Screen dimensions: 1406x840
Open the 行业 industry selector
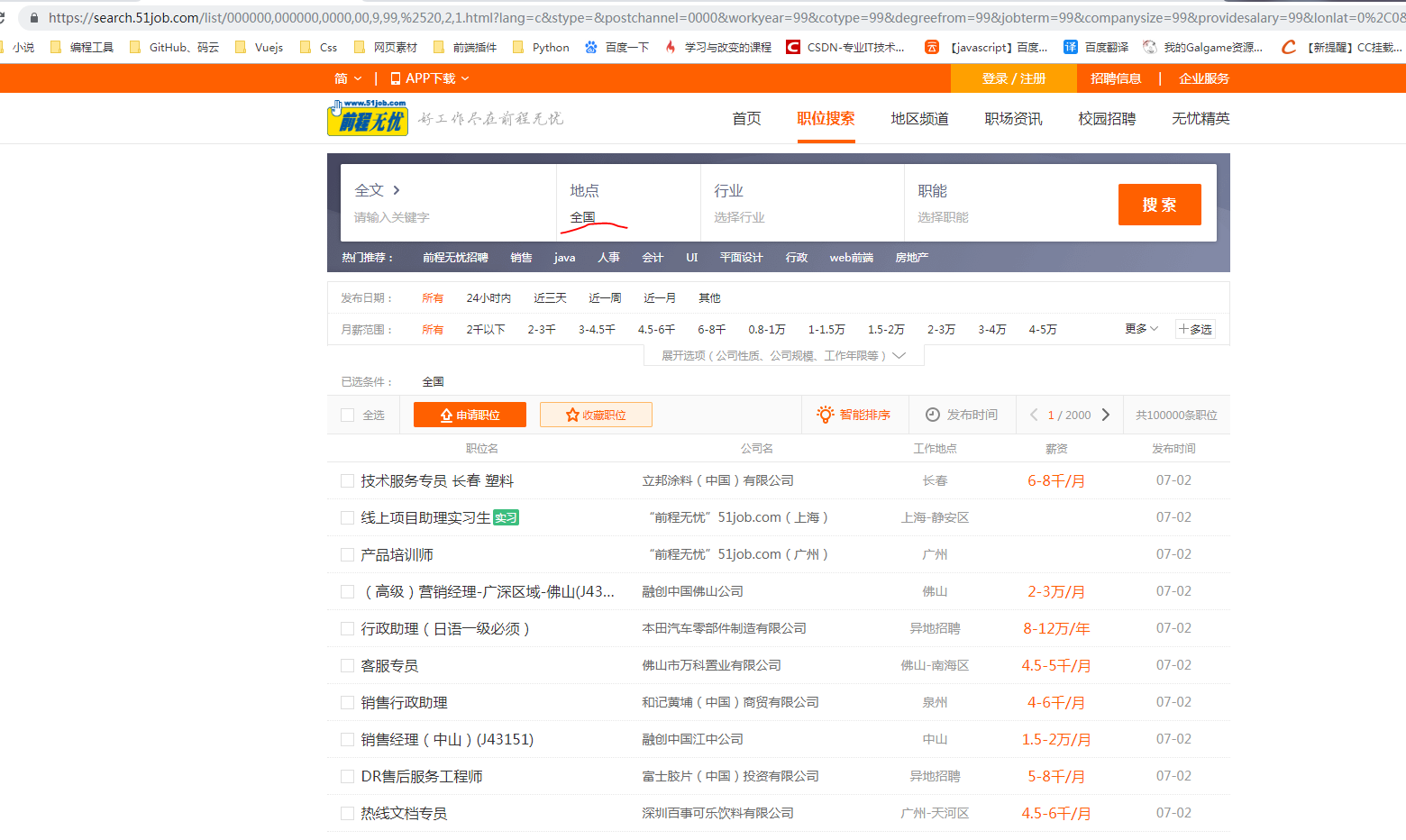pos(802,204)
